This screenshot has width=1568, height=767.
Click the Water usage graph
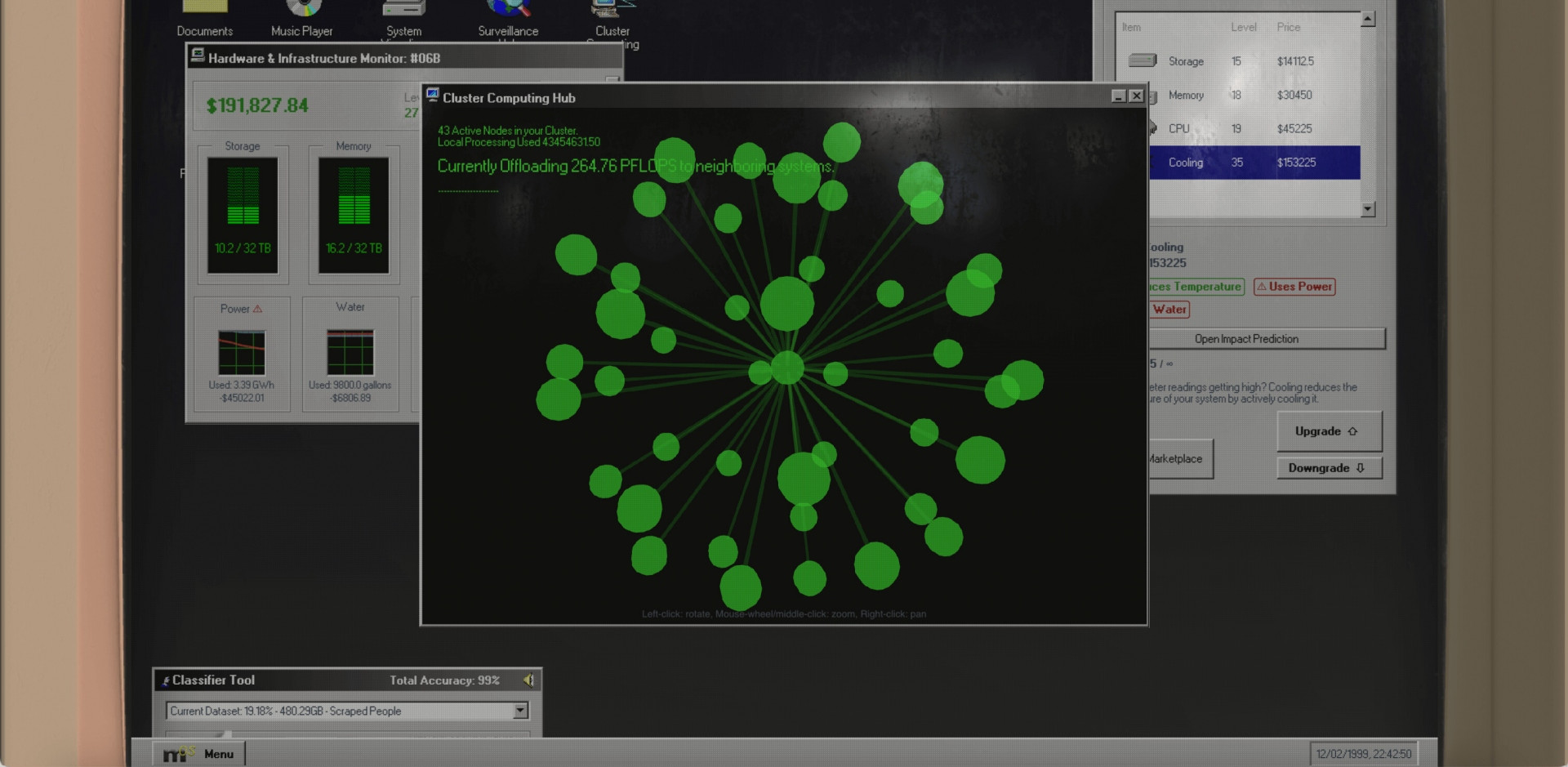[x=350, y=352]
